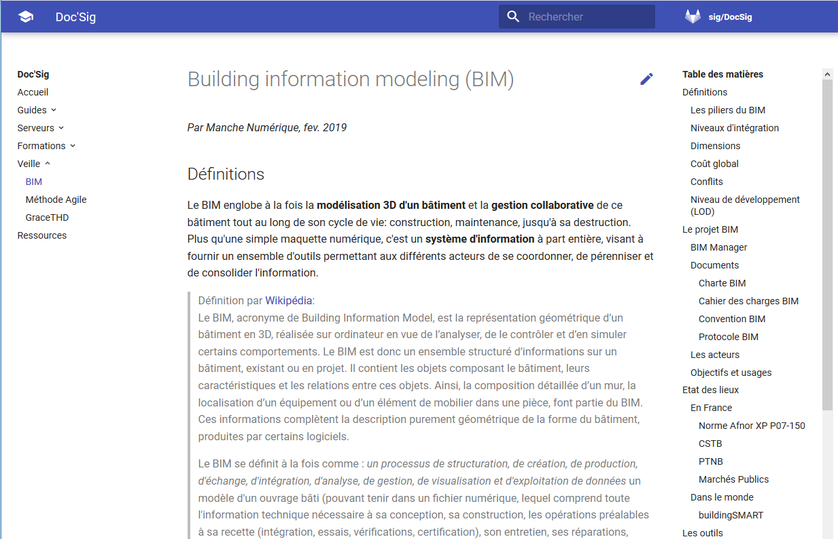The image size is (838, 539).
Task: Go to Ressources in the sidebar
Action: [42, 236]
